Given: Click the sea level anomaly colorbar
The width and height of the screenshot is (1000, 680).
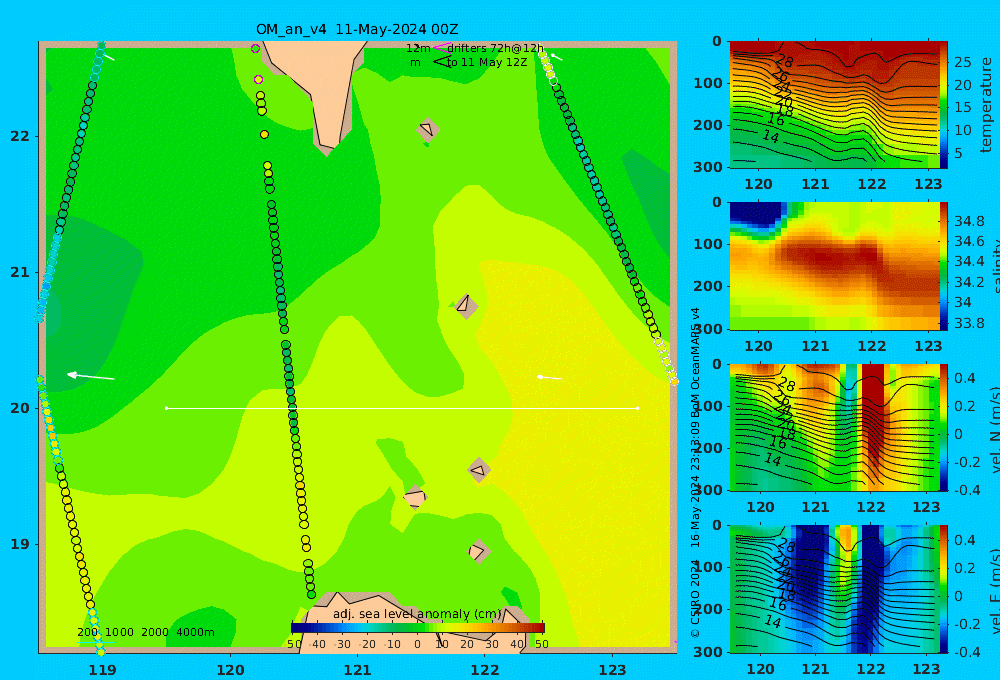Looking at the screenshot, I should [x=418, y=628].
